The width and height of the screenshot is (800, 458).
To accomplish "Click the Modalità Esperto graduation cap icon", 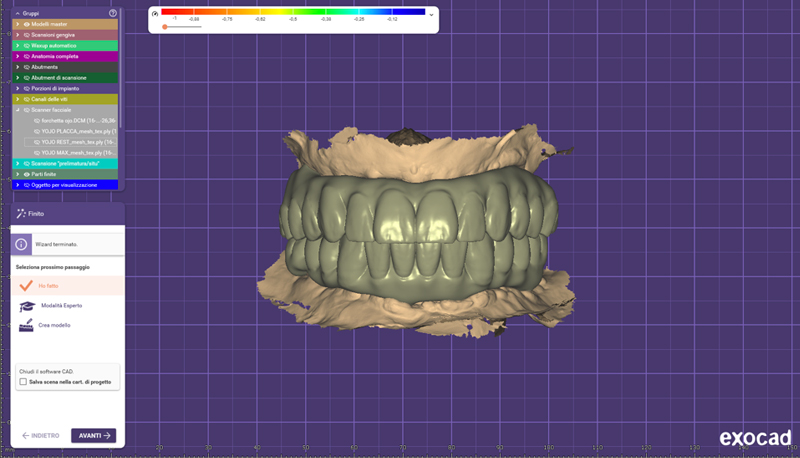I will tap(27, 306).
